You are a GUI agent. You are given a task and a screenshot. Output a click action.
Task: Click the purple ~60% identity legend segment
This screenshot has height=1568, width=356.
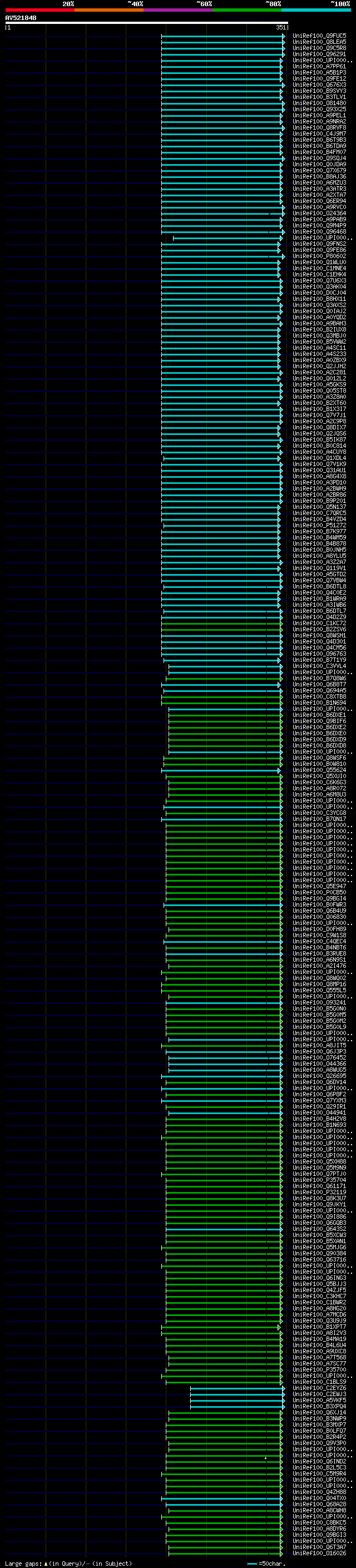[x=177, y=10]
